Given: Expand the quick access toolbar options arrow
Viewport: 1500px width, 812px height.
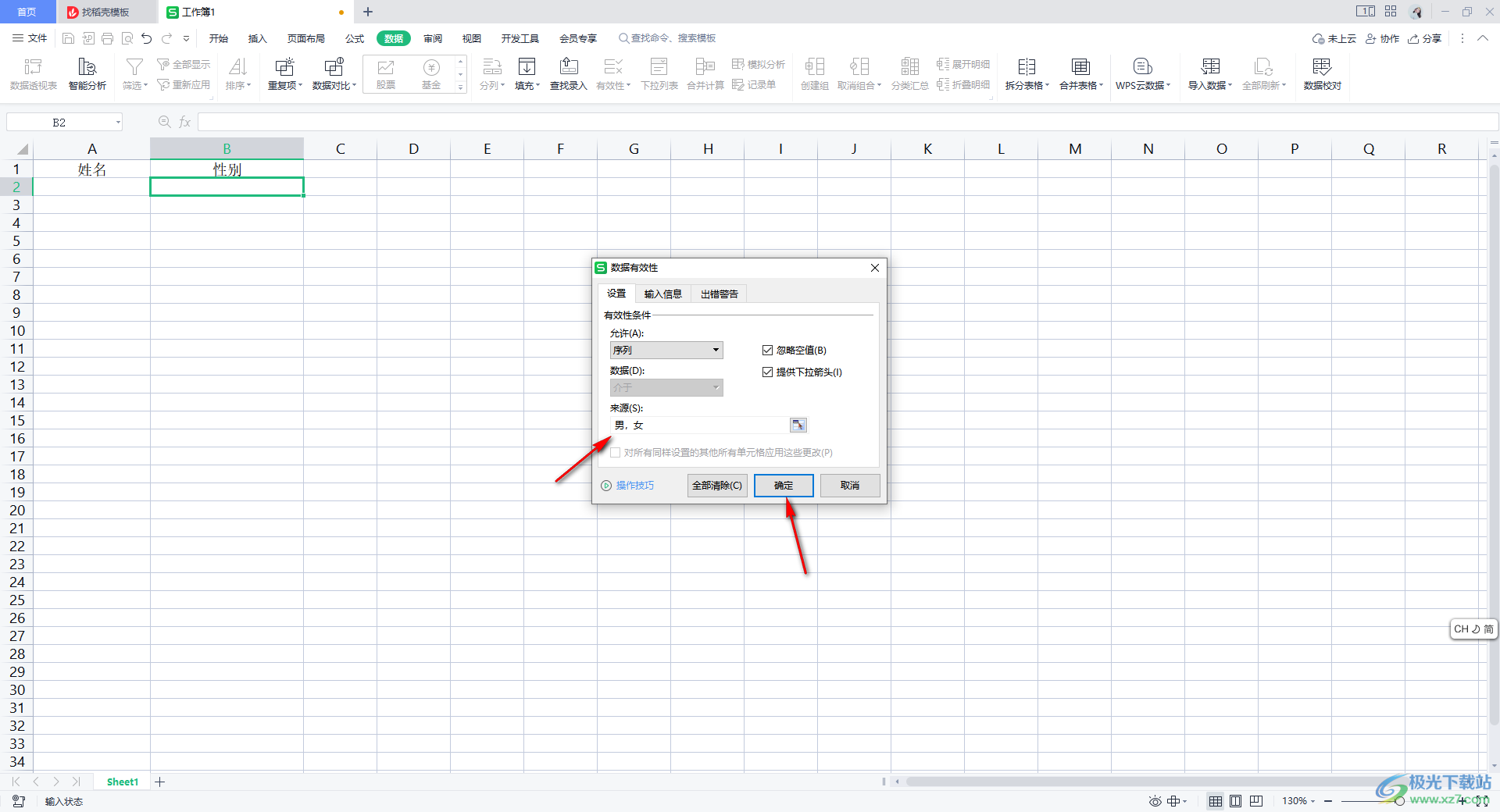Looking at the screenshot, I should tap(186, 38).
